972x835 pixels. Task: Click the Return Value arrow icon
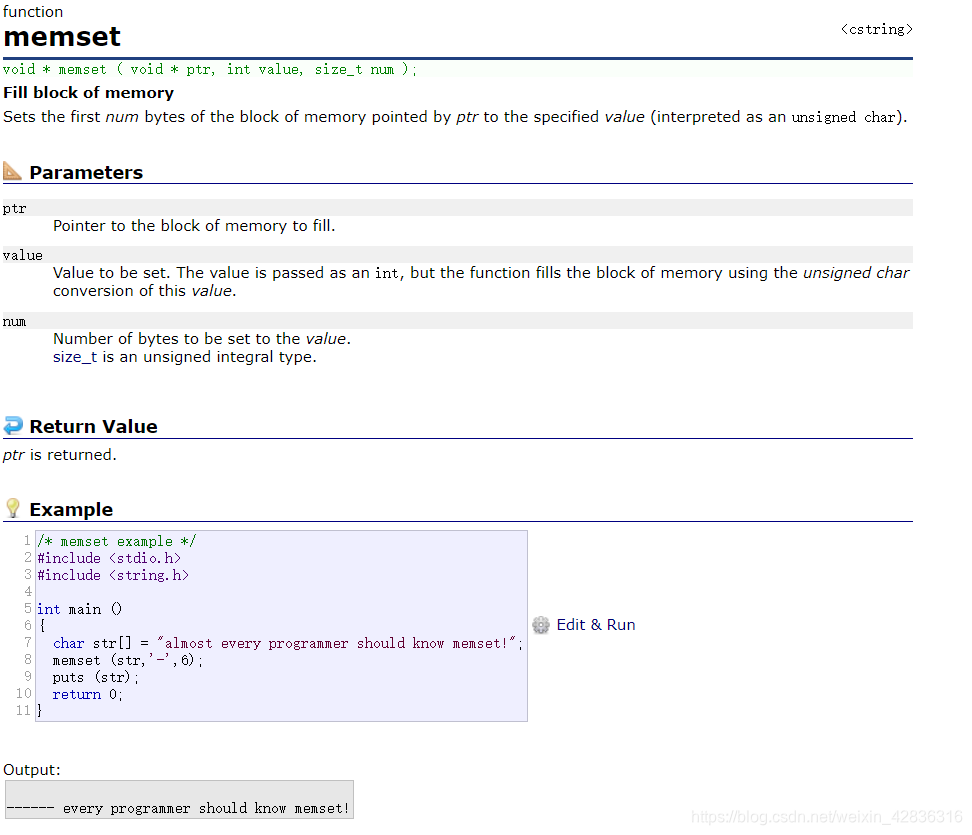click(13, 425)
